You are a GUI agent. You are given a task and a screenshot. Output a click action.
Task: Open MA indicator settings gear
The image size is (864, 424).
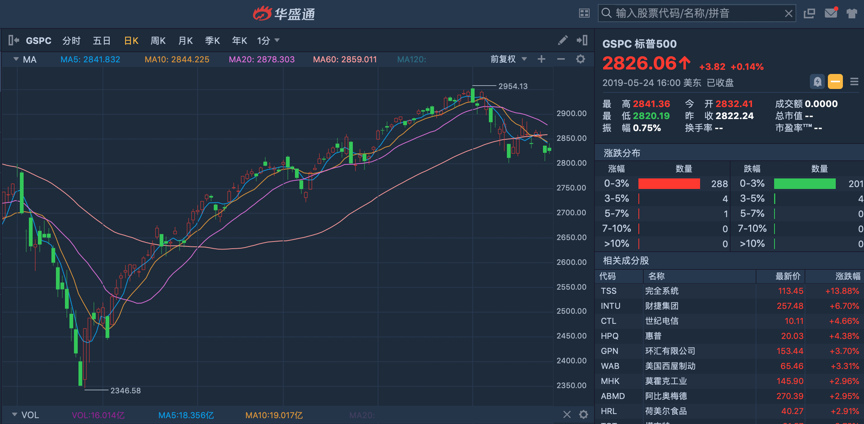[x=580, y=59]
